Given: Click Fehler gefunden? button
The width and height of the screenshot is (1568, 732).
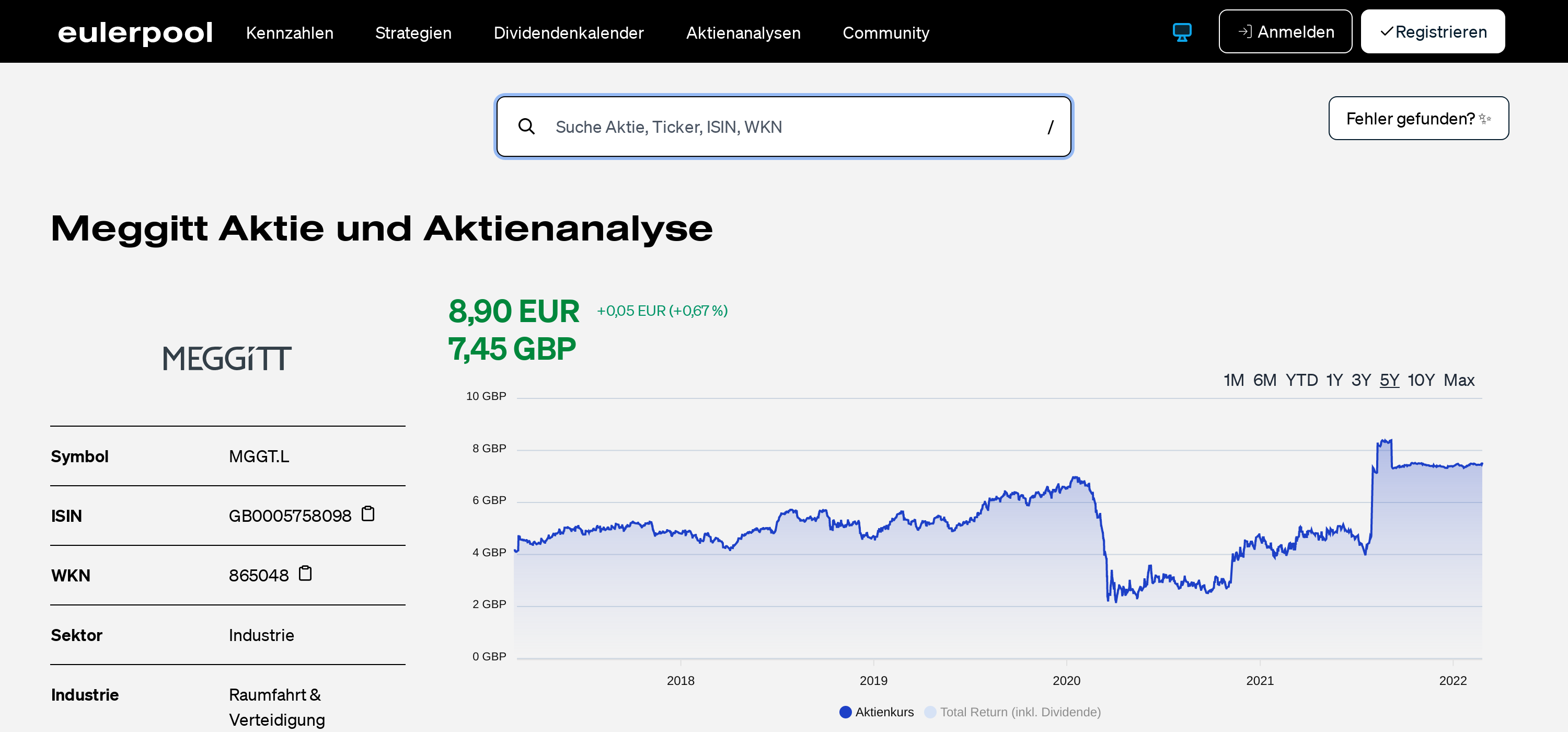Looking at the screenshot, I should click(1417, 118).
